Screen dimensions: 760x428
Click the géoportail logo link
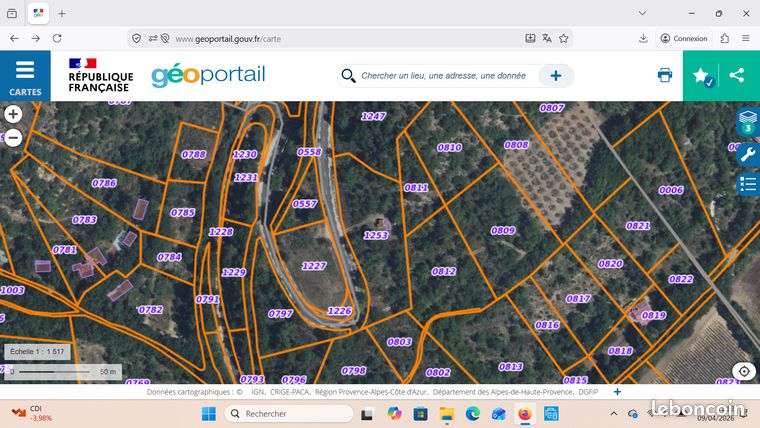pyautogui.click(x=208, y=76)
